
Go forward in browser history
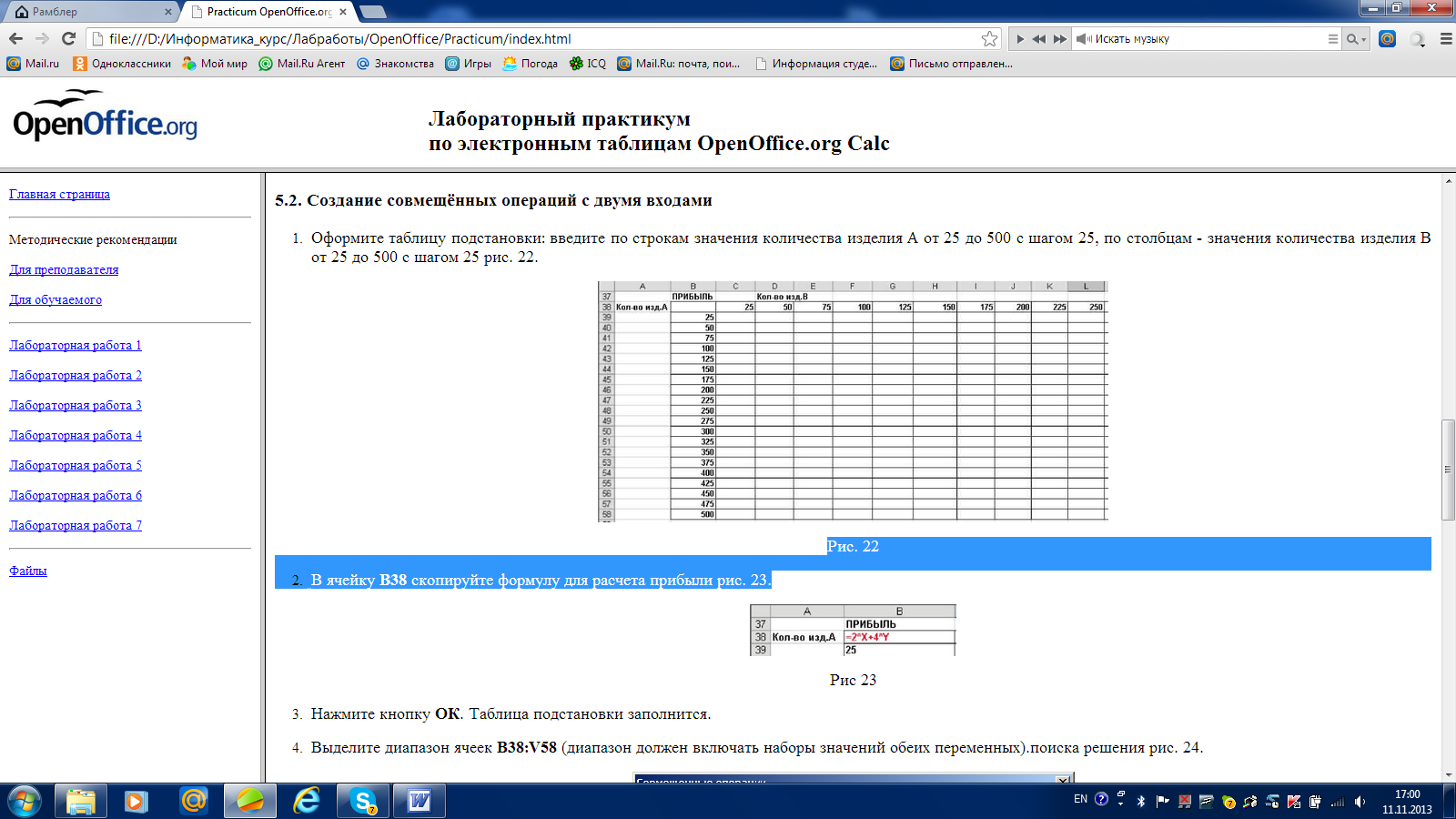click(x=42, y=38)
